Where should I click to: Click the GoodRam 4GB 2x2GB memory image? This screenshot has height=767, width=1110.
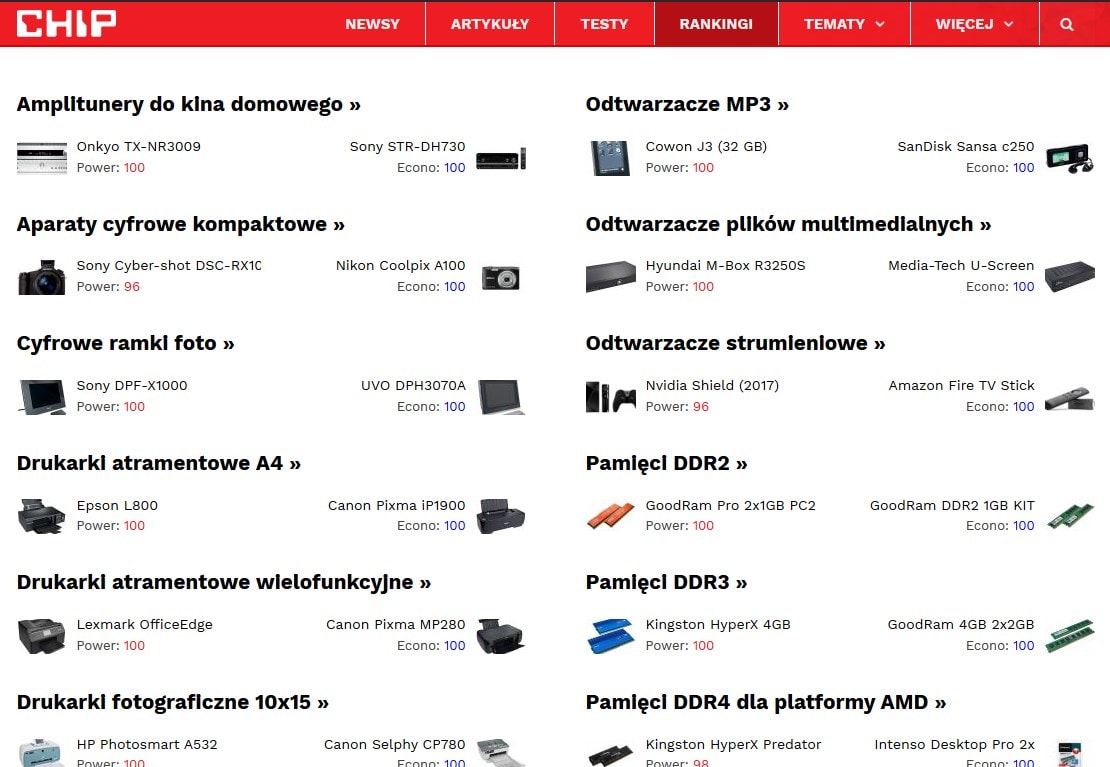1070,635
